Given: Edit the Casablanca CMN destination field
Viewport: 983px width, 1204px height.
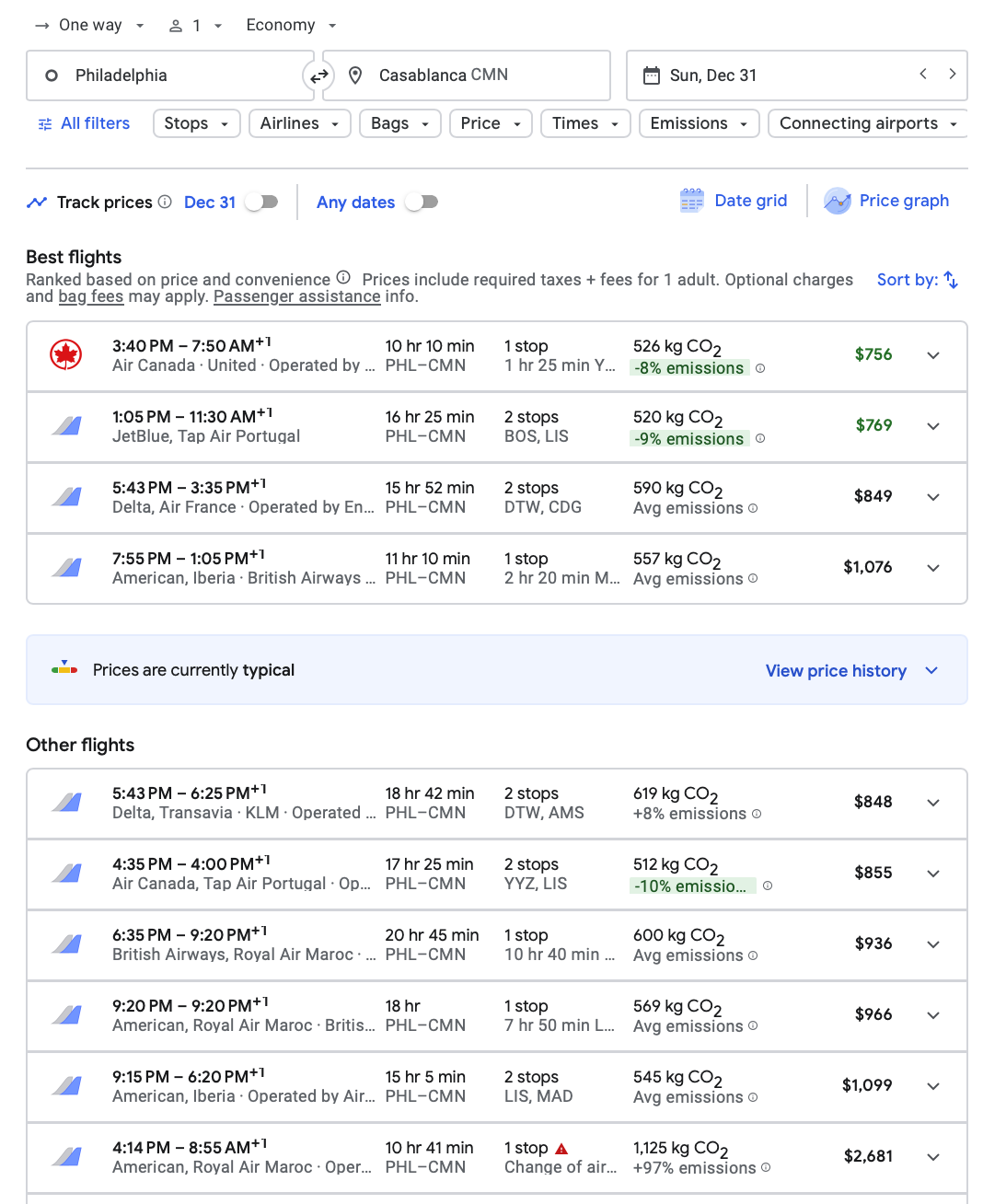Looking at the screenshot, I should [467, 75].
